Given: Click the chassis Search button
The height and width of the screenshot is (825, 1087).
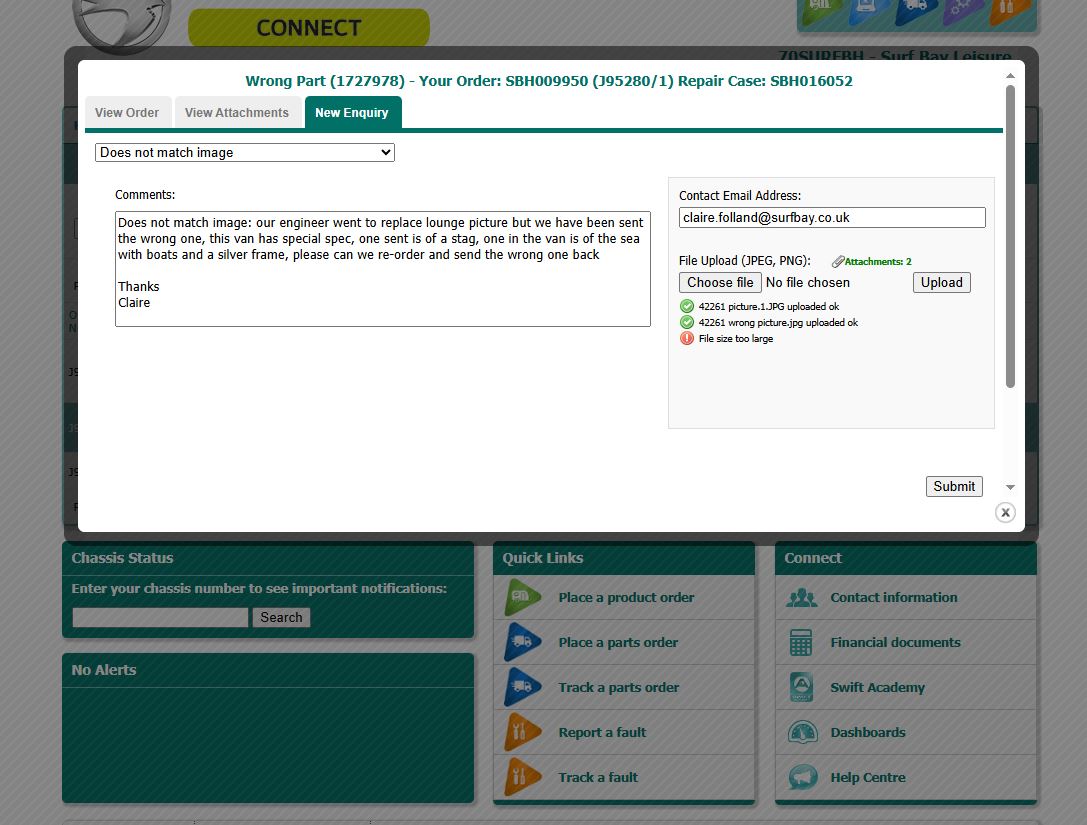Looking at the screenshot, I should pos(281,618).
